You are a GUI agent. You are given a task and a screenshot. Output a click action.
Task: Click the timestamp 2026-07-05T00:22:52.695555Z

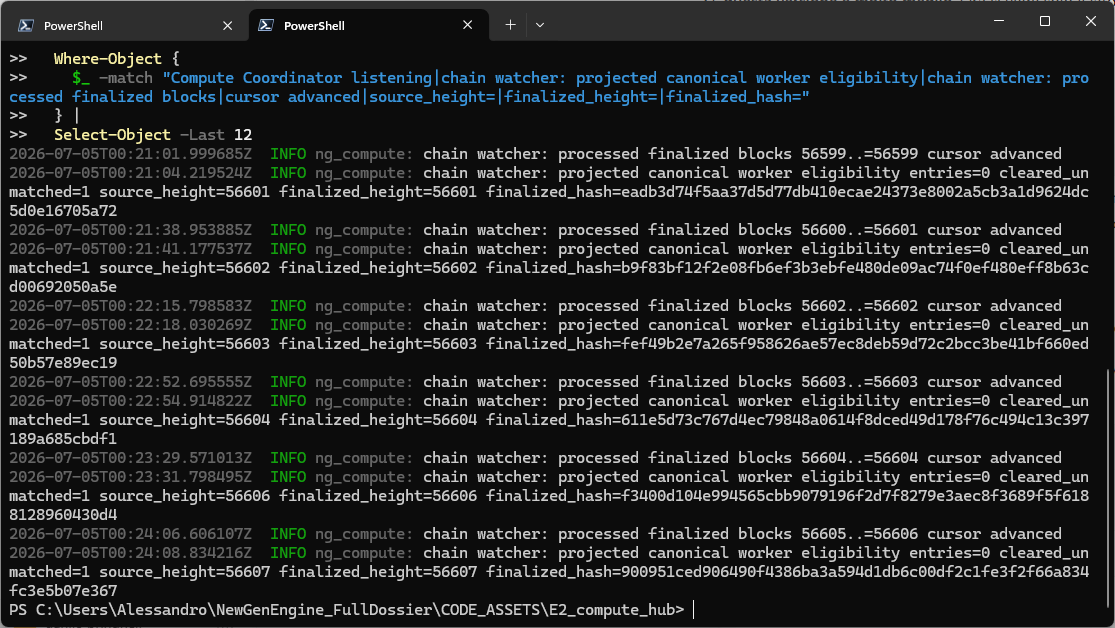tap(130, 382)
